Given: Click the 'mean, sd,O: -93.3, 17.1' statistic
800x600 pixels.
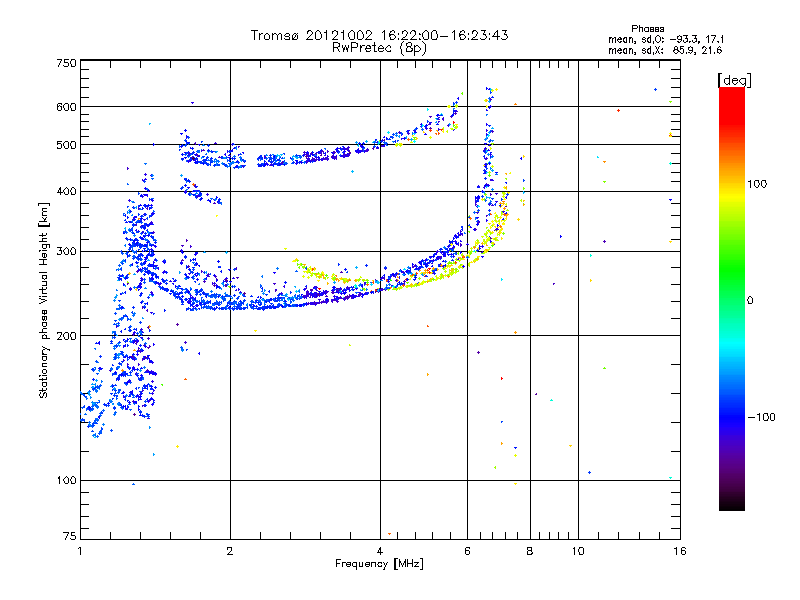Looking at the screenshot, I should pyautogui.click(x=665, y=39).
